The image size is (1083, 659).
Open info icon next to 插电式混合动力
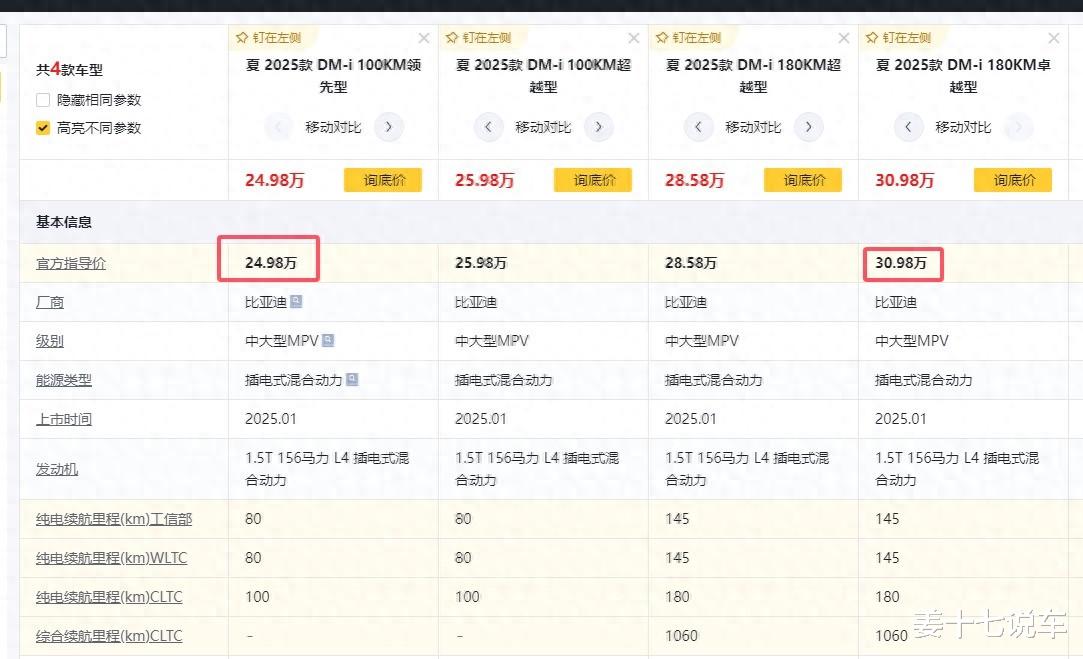click(x=352, y=379)
